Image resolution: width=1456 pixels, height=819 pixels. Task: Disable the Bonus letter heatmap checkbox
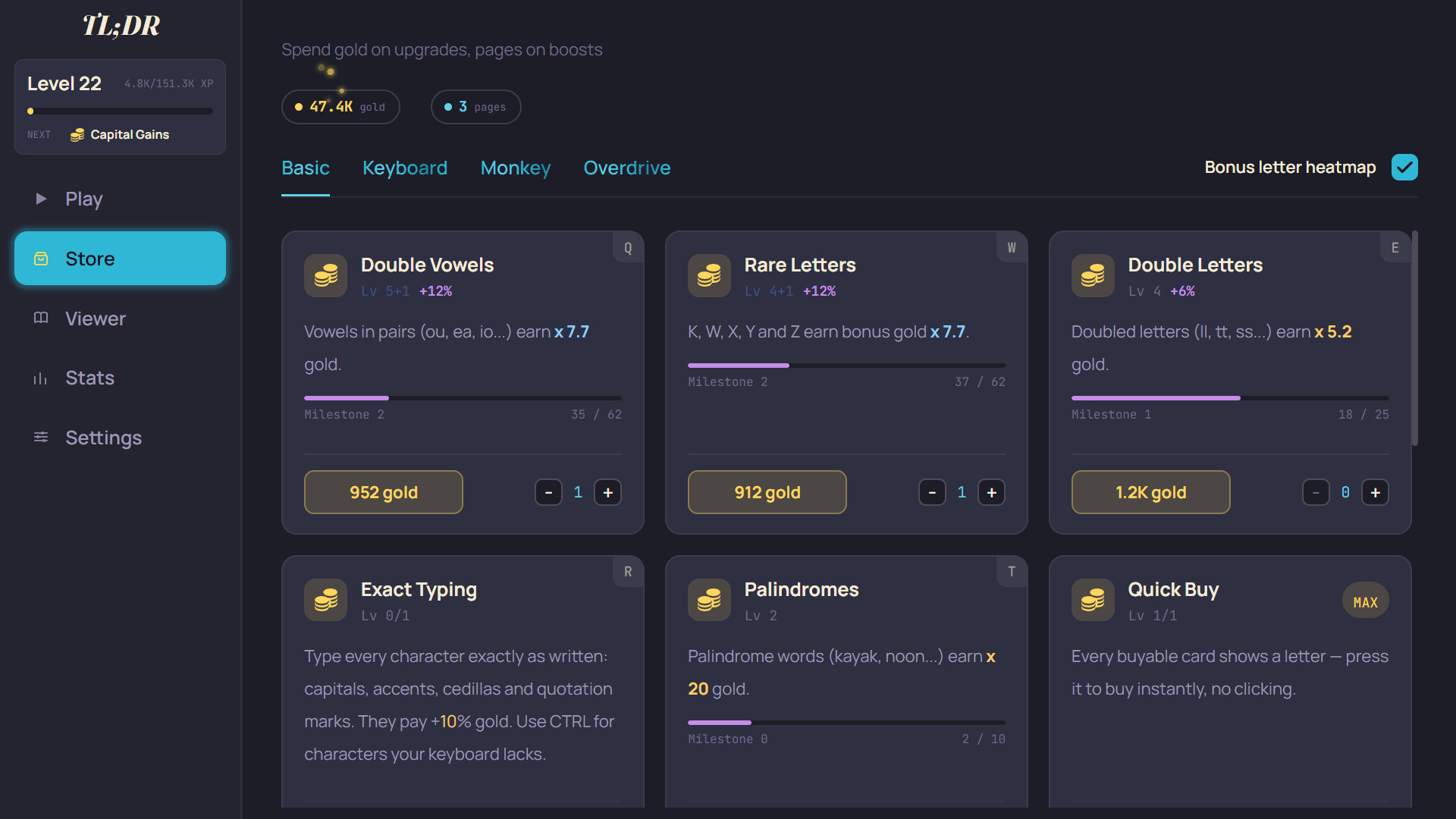(x=1404, y=167)
